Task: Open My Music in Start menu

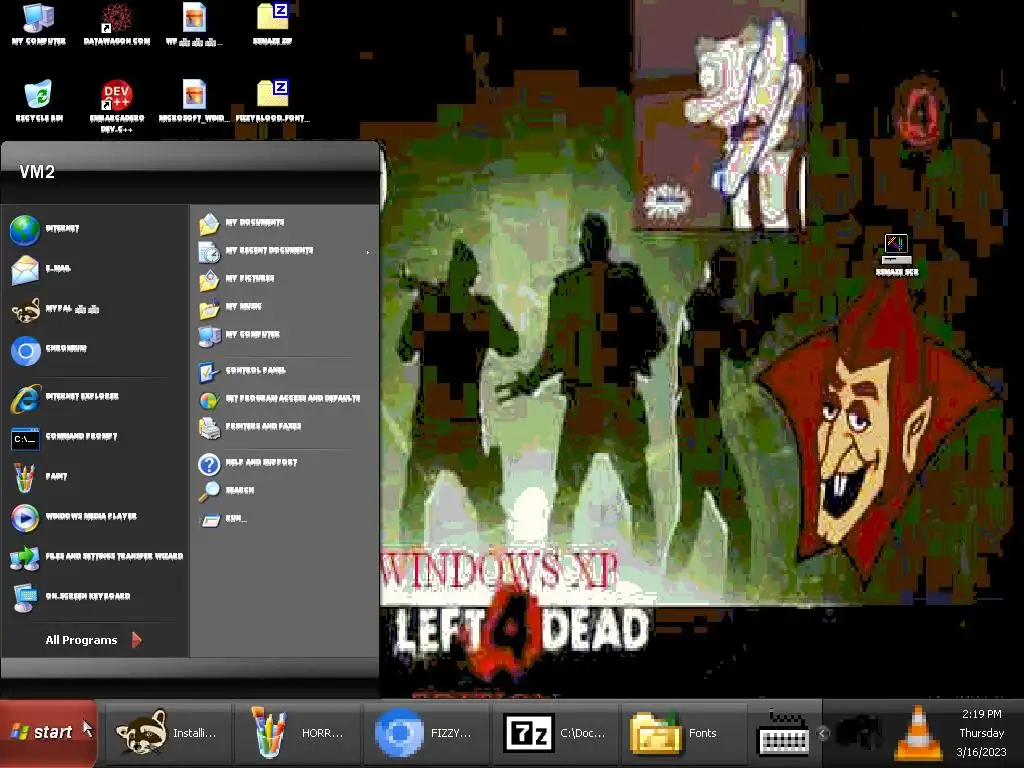Action: point(284,306)
